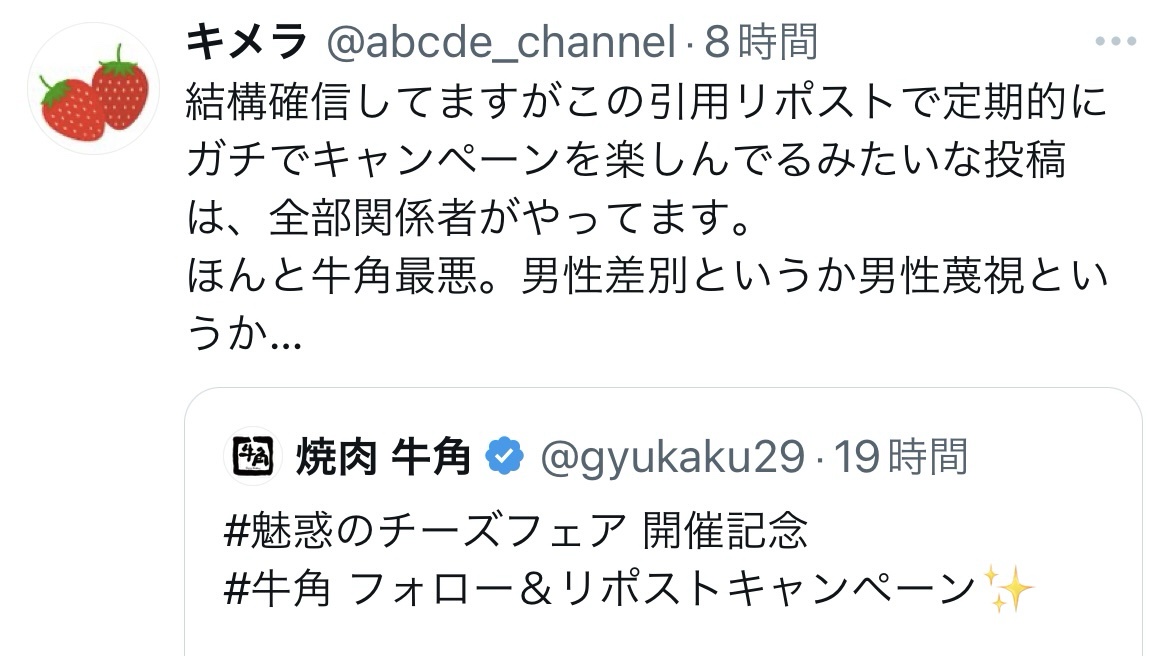Click the line starting ガチでキャンペーン
The height and width of the screenshot is (656, 1170).
pyautogui.click(x=626, y=161)
